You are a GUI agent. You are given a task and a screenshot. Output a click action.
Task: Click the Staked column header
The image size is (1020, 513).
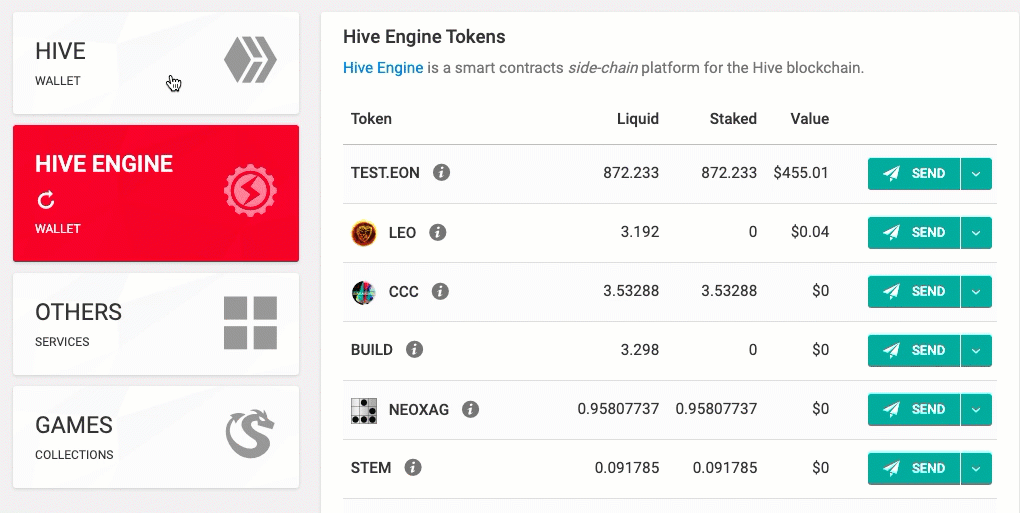click(x=733, y=119)
